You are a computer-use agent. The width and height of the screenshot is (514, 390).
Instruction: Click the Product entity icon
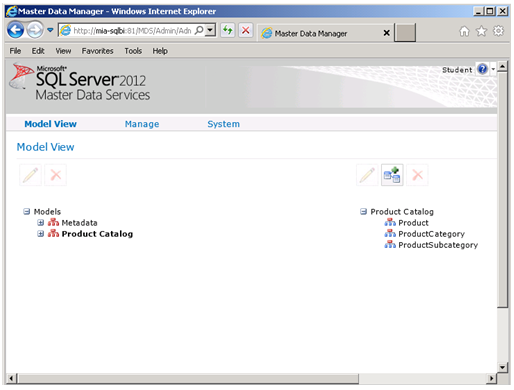pos(390,222)
